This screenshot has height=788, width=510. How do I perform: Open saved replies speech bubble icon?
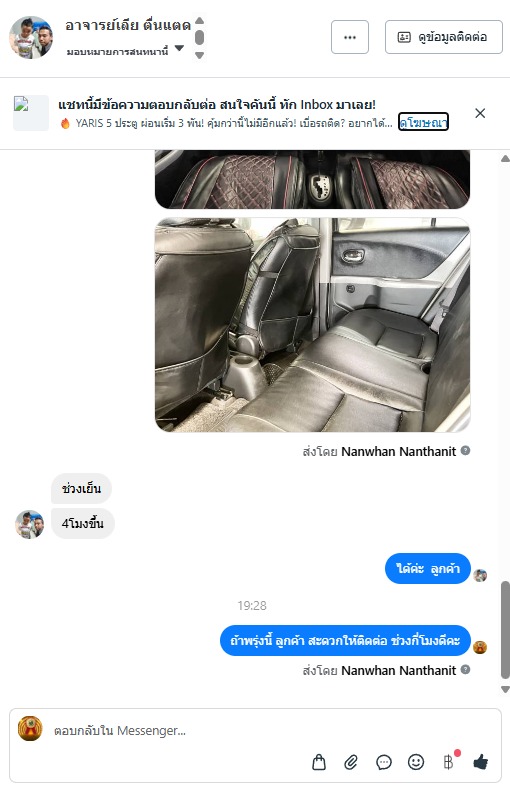point(383,762)
